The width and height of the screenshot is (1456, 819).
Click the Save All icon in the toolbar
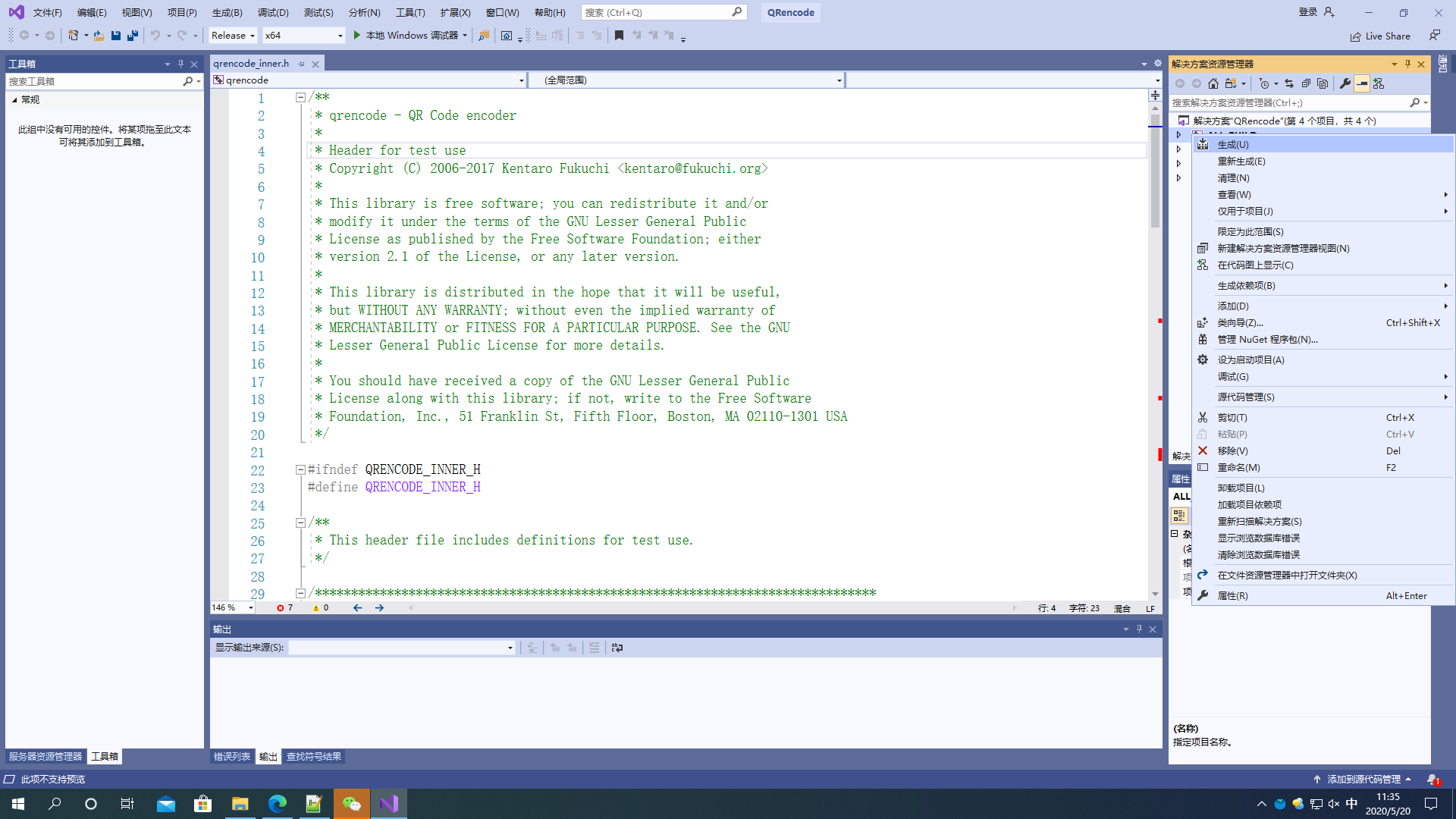pos(132,35)
